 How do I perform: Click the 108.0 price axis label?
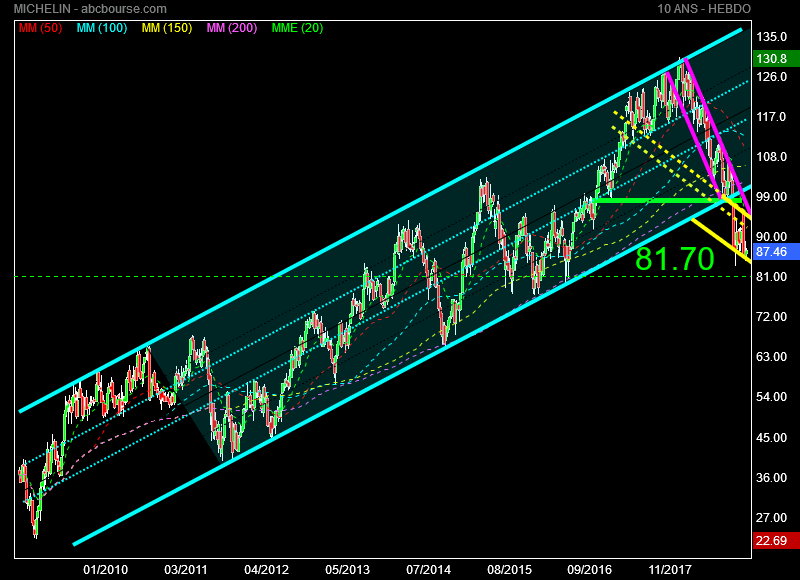771,157
